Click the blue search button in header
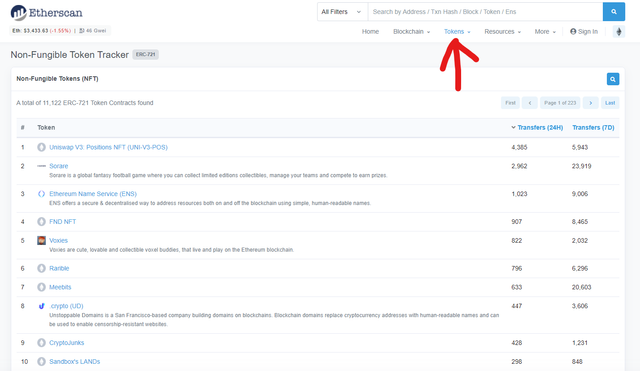 613,12
